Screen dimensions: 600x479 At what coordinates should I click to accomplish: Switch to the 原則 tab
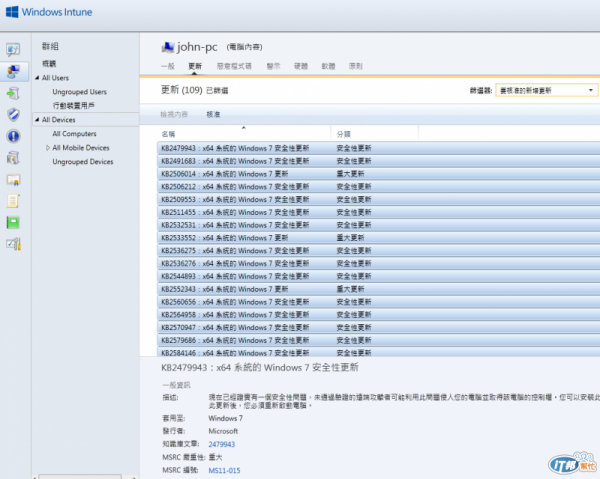coord(355,66)
